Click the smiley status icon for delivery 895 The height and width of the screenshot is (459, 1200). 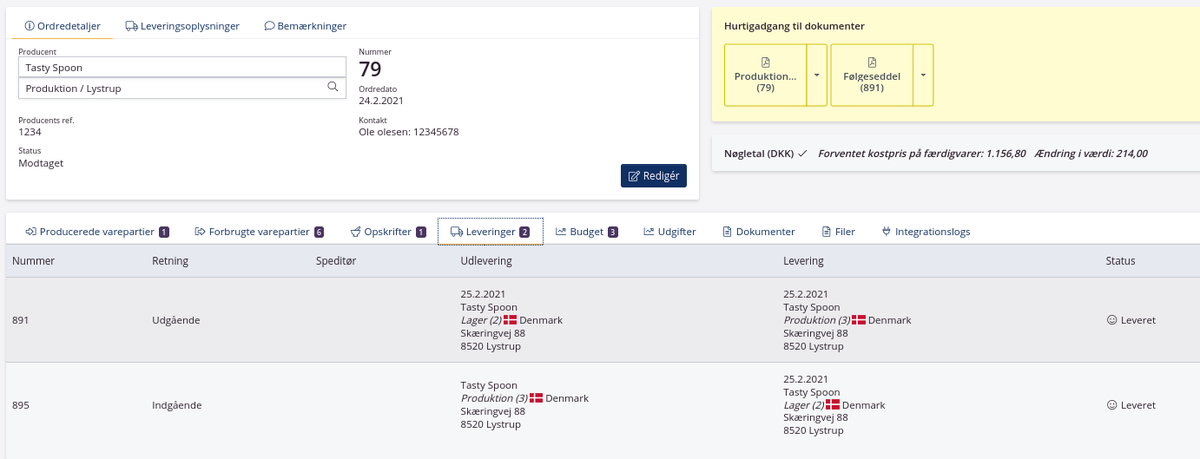click(x=1111, y=405)
